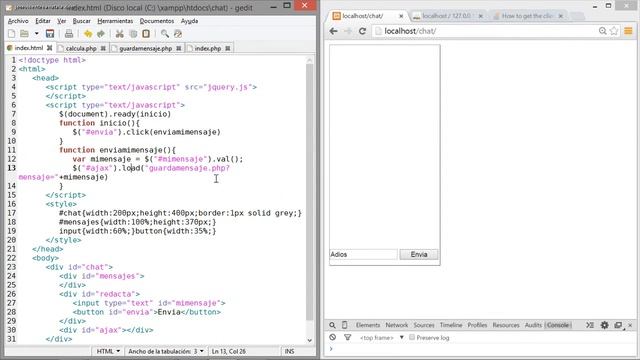The width and height of the screenshot is (640, 360).
Task: Switch to the How to get the cli browser tab
Action: point(528,16)
